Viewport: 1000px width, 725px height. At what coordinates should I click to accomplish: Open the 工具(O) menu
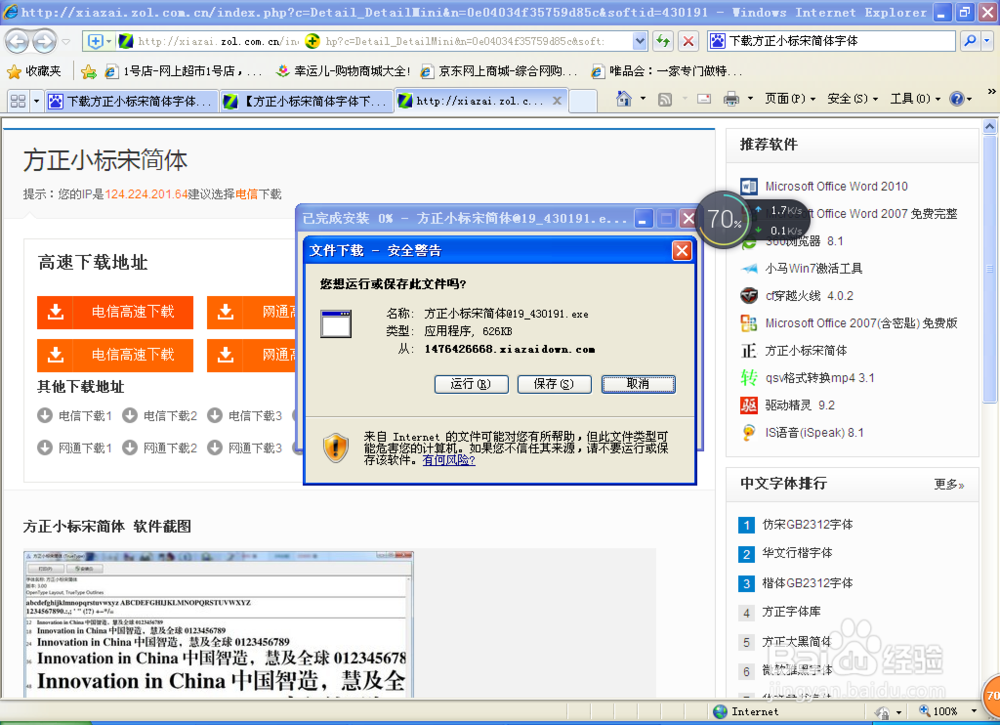pyautogui.click(x=915, y=99)
